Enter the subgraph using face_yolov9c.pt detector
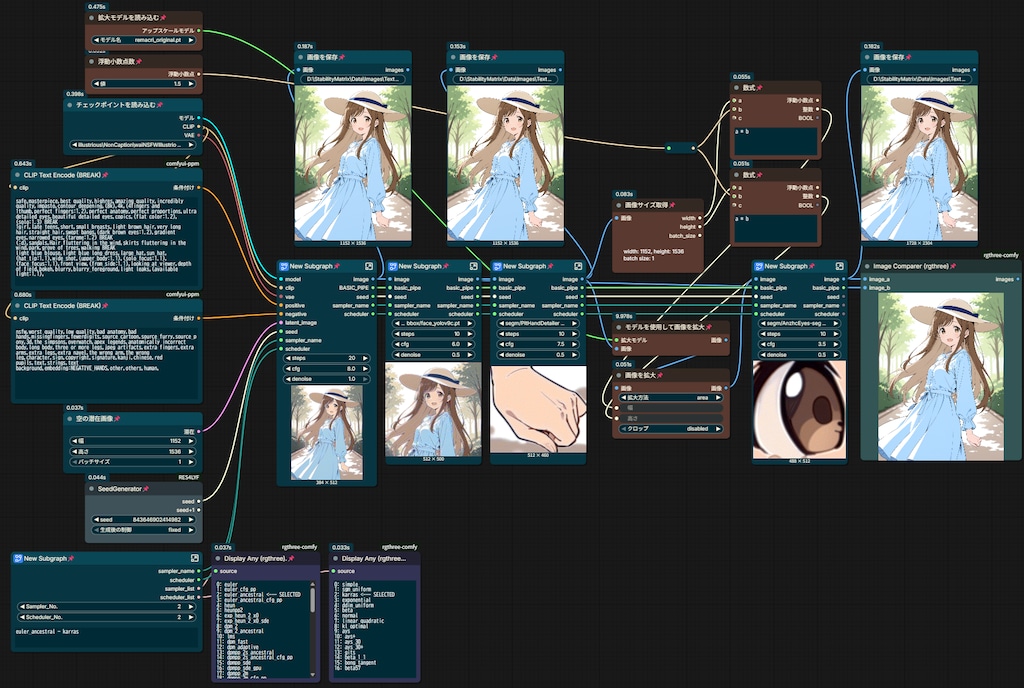Image resolution: width=1024 pixels, height=688 pixels. 473,266
